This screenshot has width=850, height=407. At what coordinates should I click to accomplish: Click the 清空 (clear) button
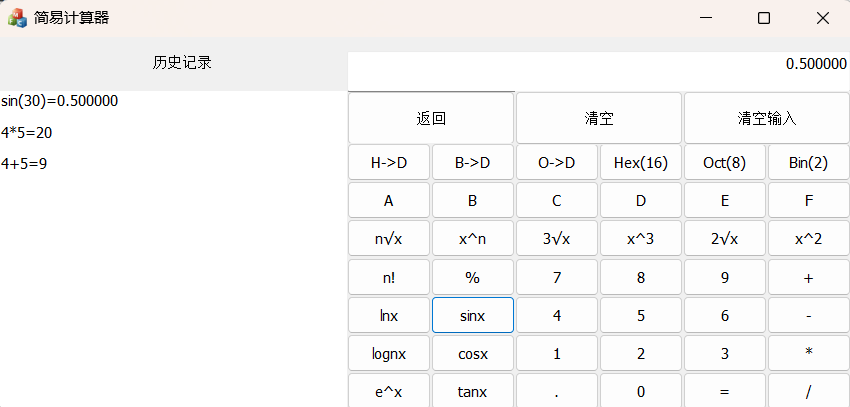coord(599,118)
